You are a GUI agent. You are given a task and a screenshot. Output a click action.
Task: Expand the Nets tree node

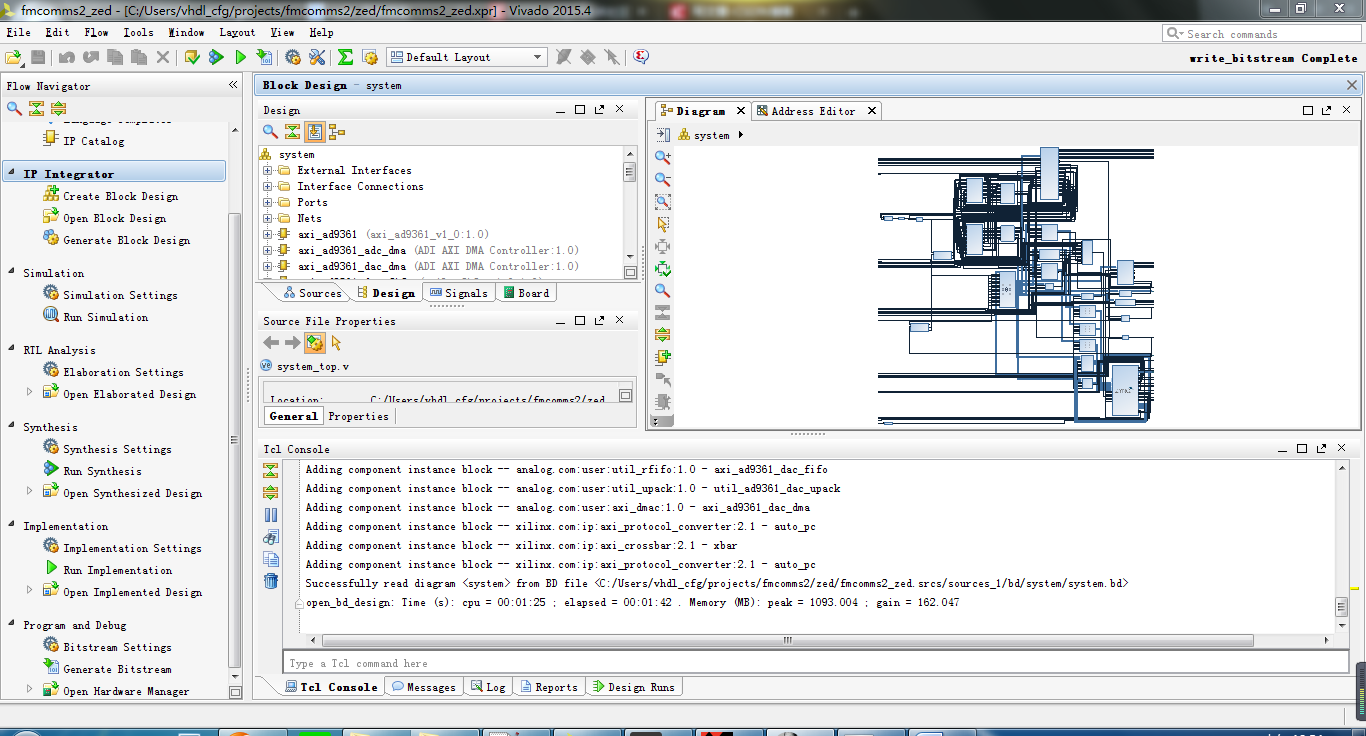(x=268, y=219)
